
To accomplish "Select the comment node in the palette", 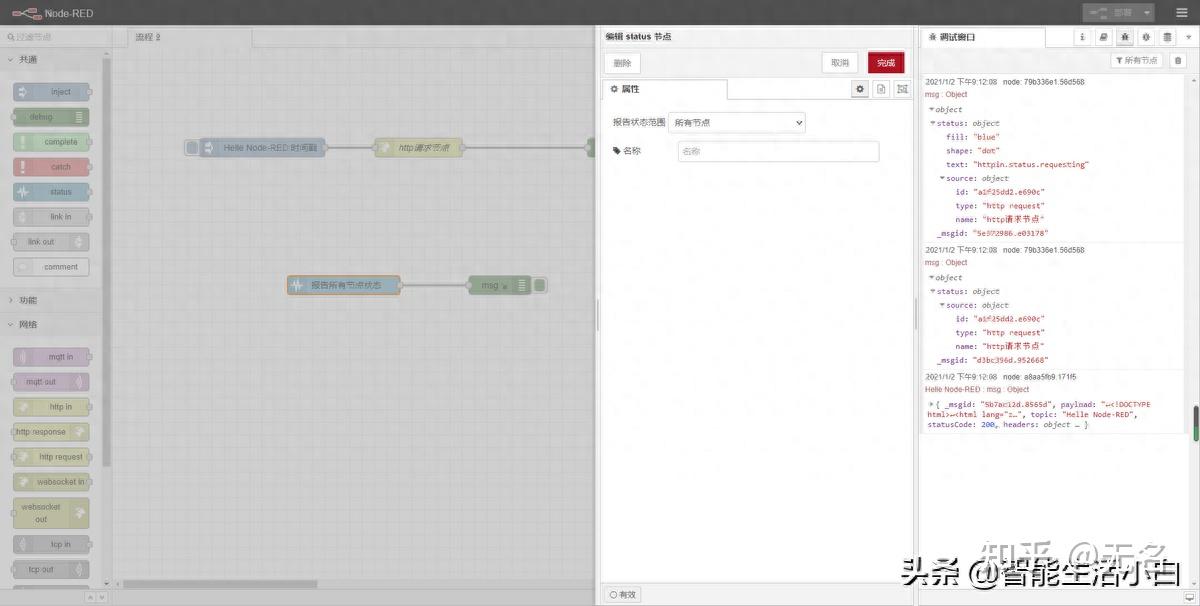I will [52, 267].
